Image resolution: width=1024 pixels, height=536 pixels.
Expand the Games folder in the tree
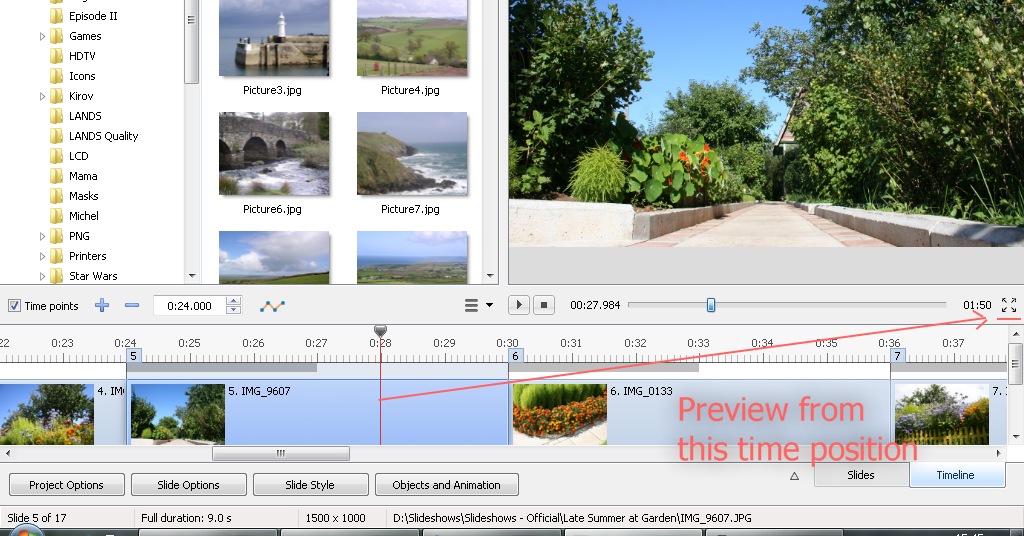tap(43, 36)
